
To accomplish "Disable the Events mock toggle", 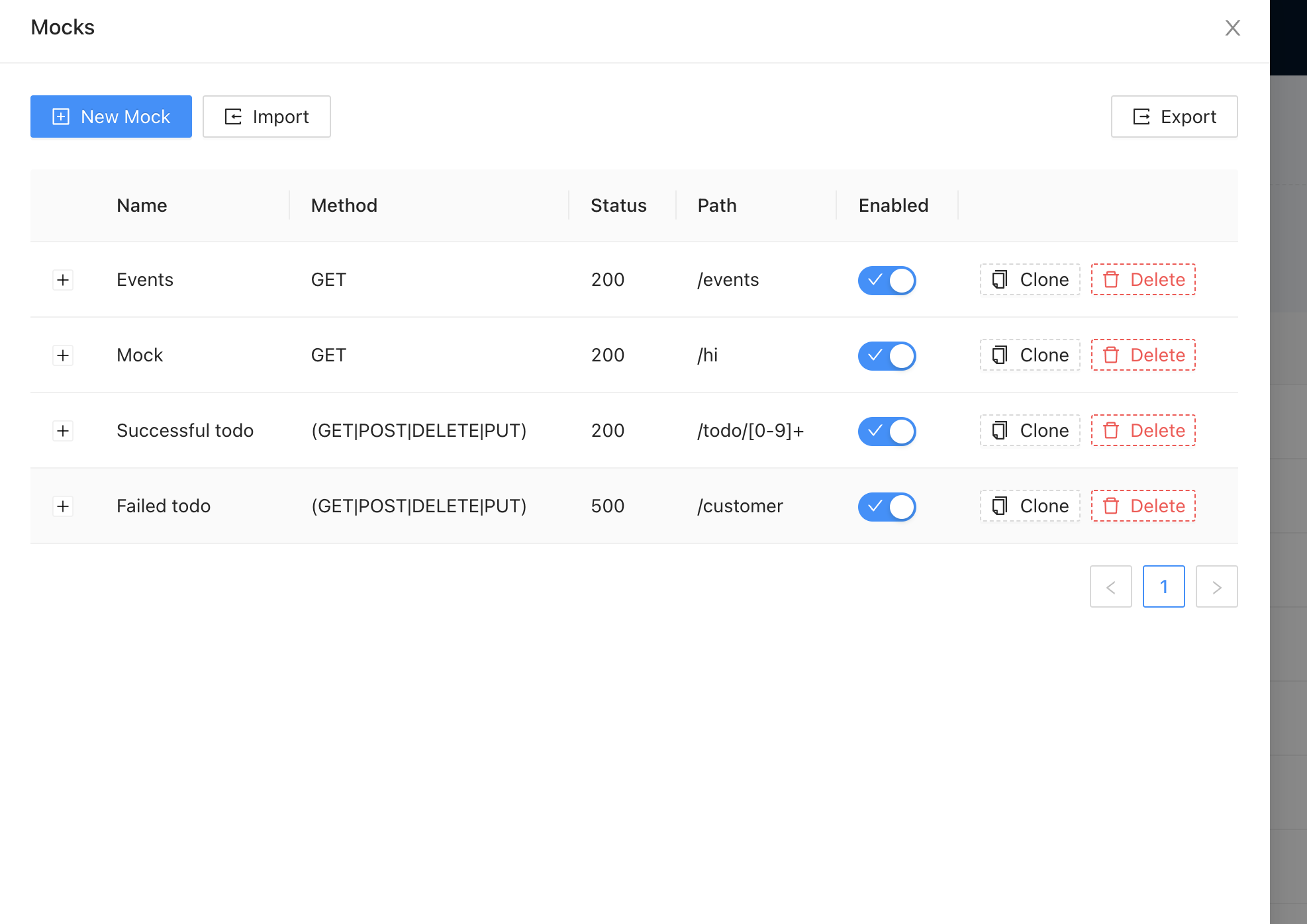I will tap(887, 280).
